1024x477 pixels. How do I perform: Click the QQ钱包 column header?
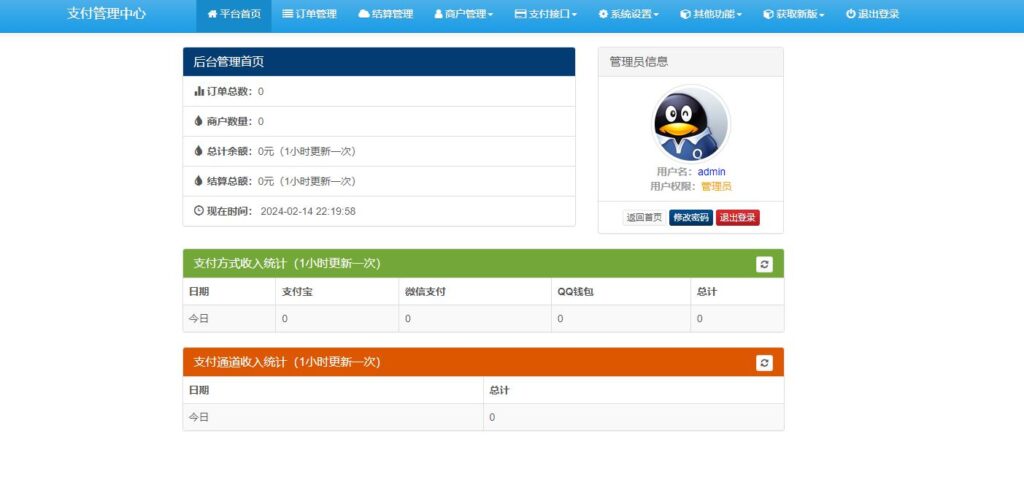coord(620,292)
